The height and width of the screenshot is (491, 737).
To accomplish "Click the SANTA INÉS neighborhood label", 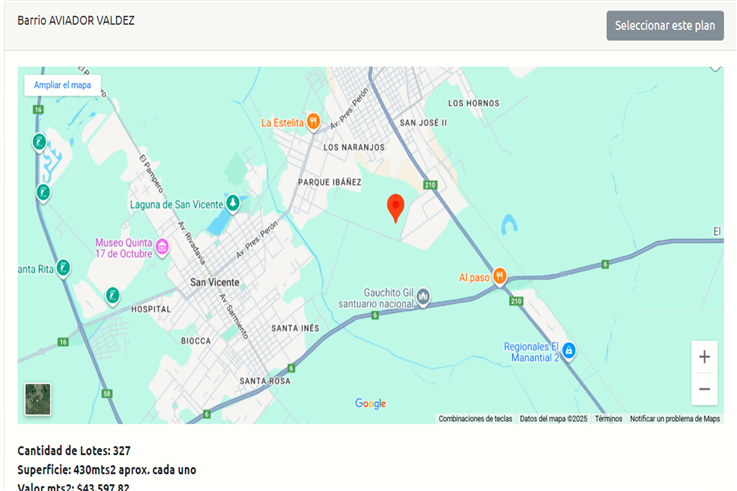I will (295, 328).
